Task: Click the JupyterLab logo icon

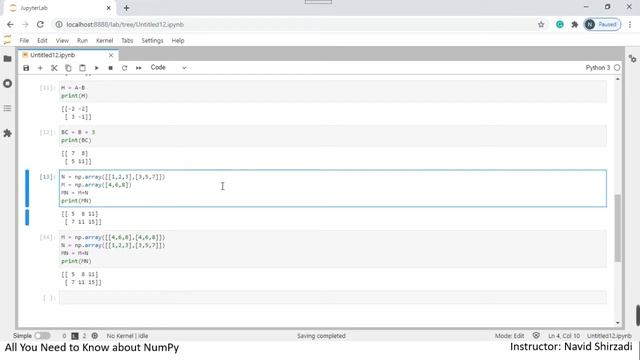Action: (x=7, y=40)
